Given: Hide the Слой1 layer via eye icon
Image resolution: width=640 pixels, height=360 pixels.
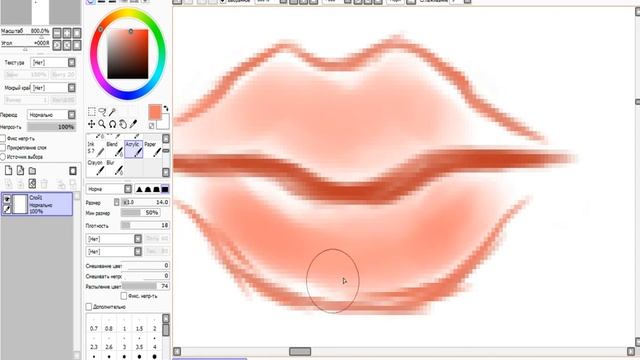Looking at the screenshot, I should (7, 199).
